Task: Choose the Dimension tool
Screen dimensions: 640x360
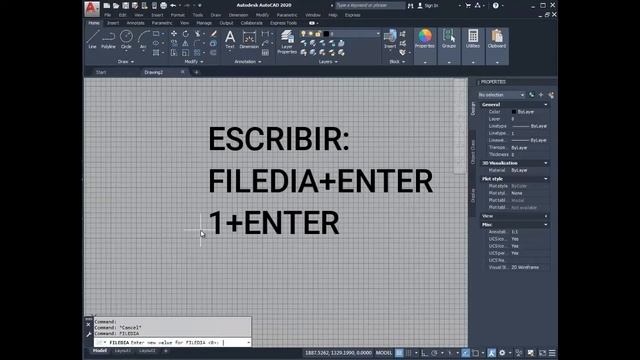Action: (x=249, y=39)
